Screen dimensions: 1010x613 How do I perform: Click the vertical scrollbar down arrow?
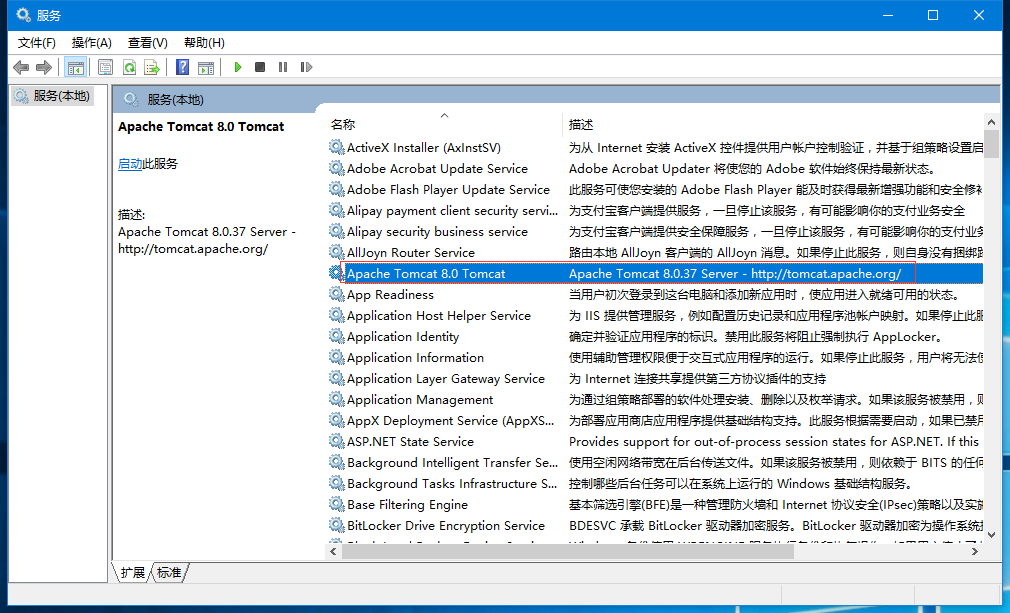click(x=991, y=535)
